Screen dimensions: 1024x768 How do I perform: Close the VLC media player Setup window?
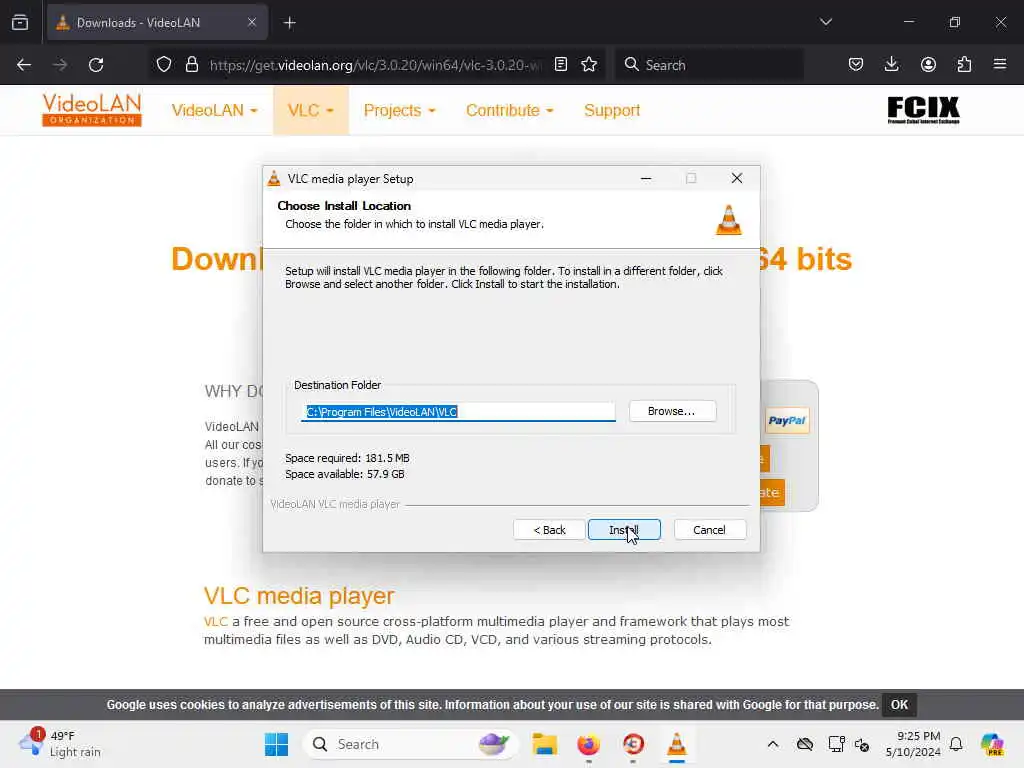pos(737,178)
